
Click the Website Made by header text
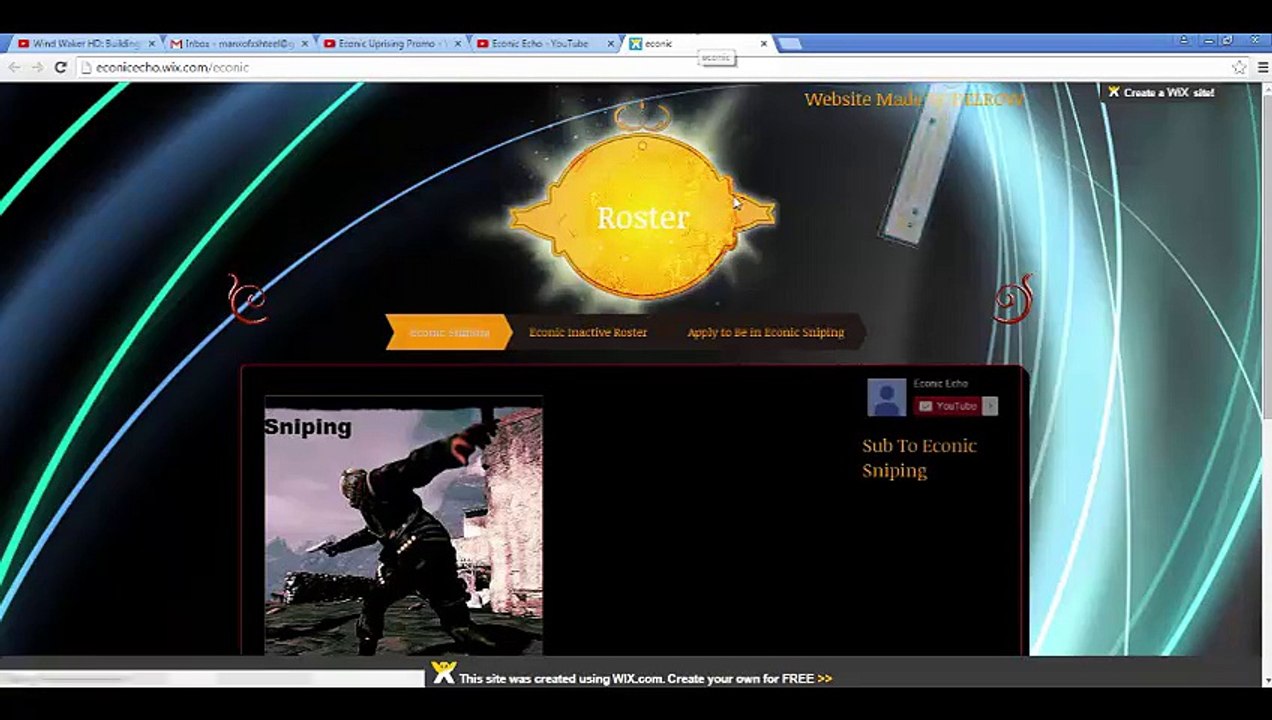(914, 99)
